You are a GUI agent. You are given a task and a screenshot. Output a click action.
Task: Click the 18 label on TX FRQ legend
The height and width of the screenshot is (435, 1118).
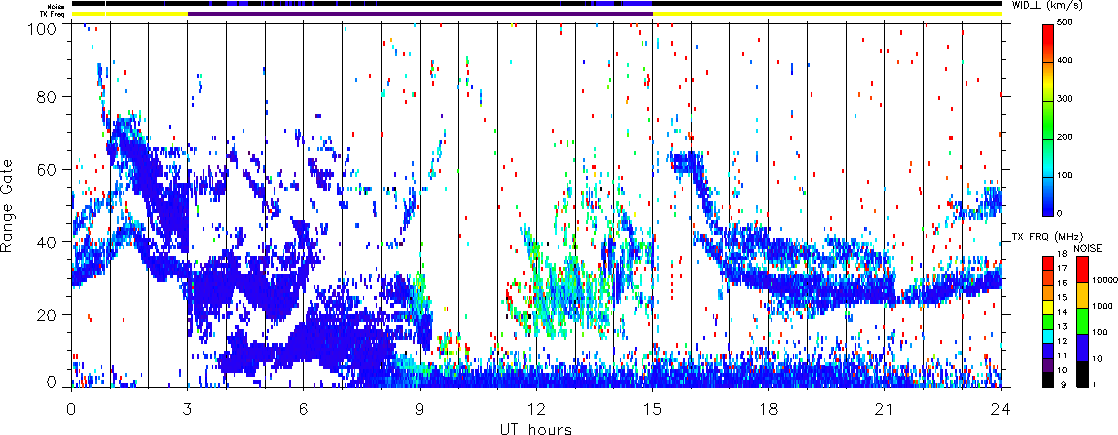[1062, 255]
